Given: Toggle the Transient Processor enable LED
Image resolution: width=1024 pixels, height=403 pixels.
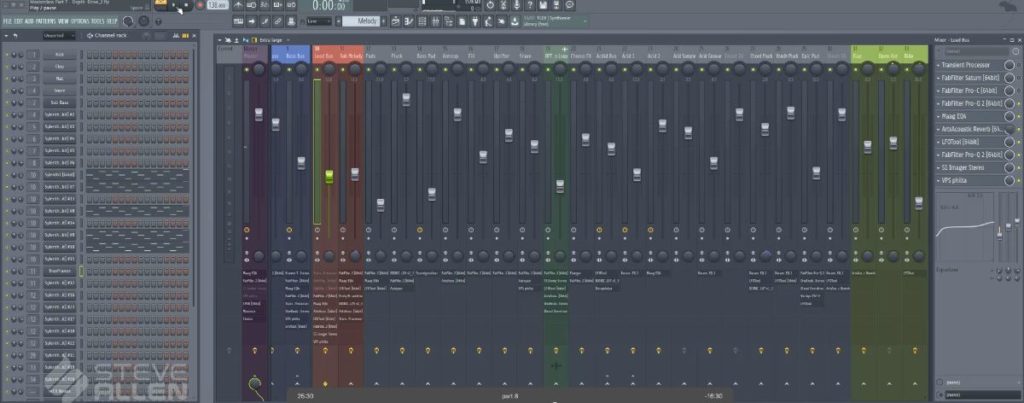Looking at the screenshot, I should pos(1019,65).
